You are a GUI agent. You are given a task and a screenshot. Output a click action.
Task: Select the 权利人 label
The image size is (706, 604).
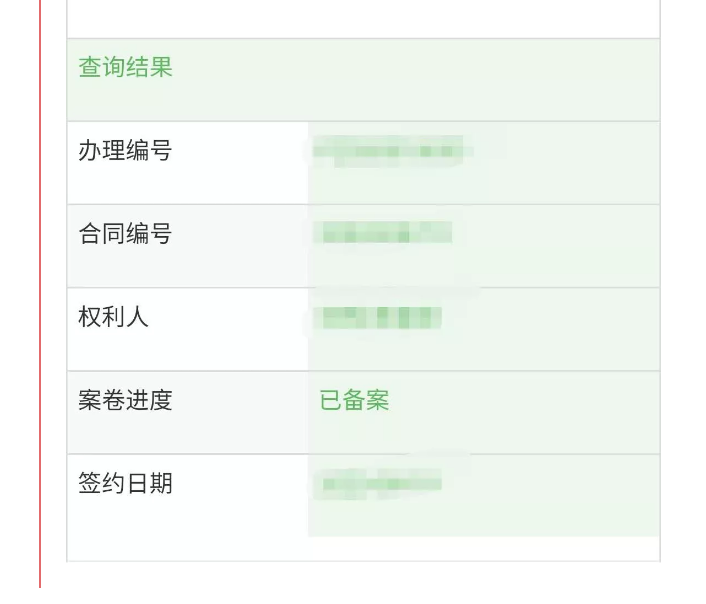[113, 317]
